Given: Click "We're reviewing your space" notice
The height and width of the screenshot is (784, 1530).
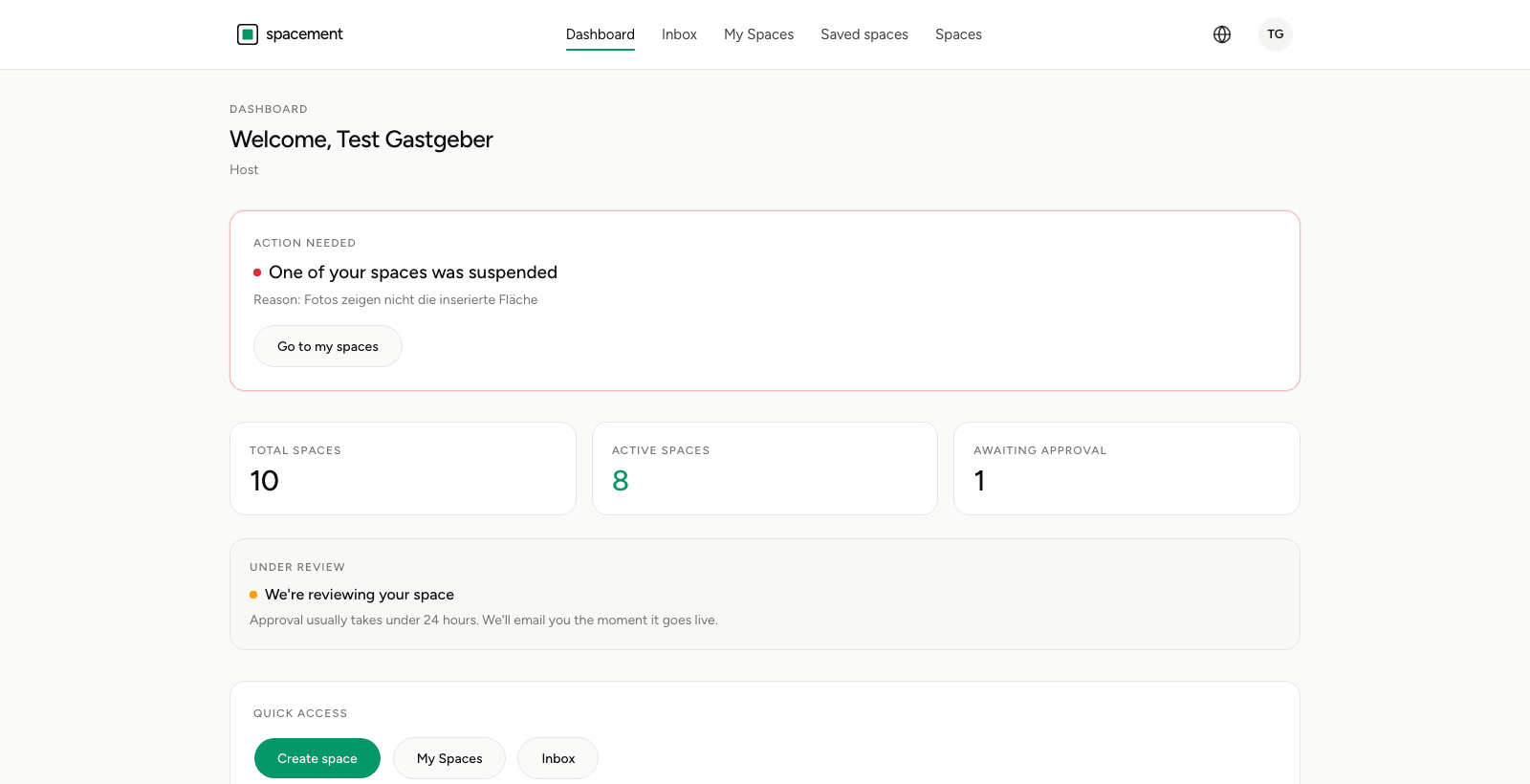Looking at the screenshot, I should click(360, 595).
